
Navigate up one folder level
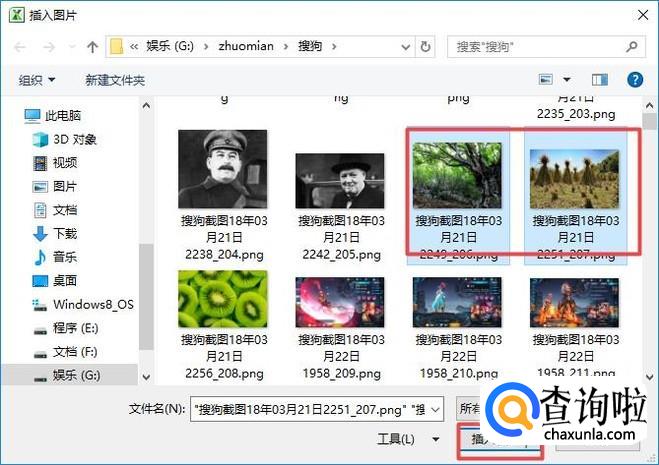(92, 47)
